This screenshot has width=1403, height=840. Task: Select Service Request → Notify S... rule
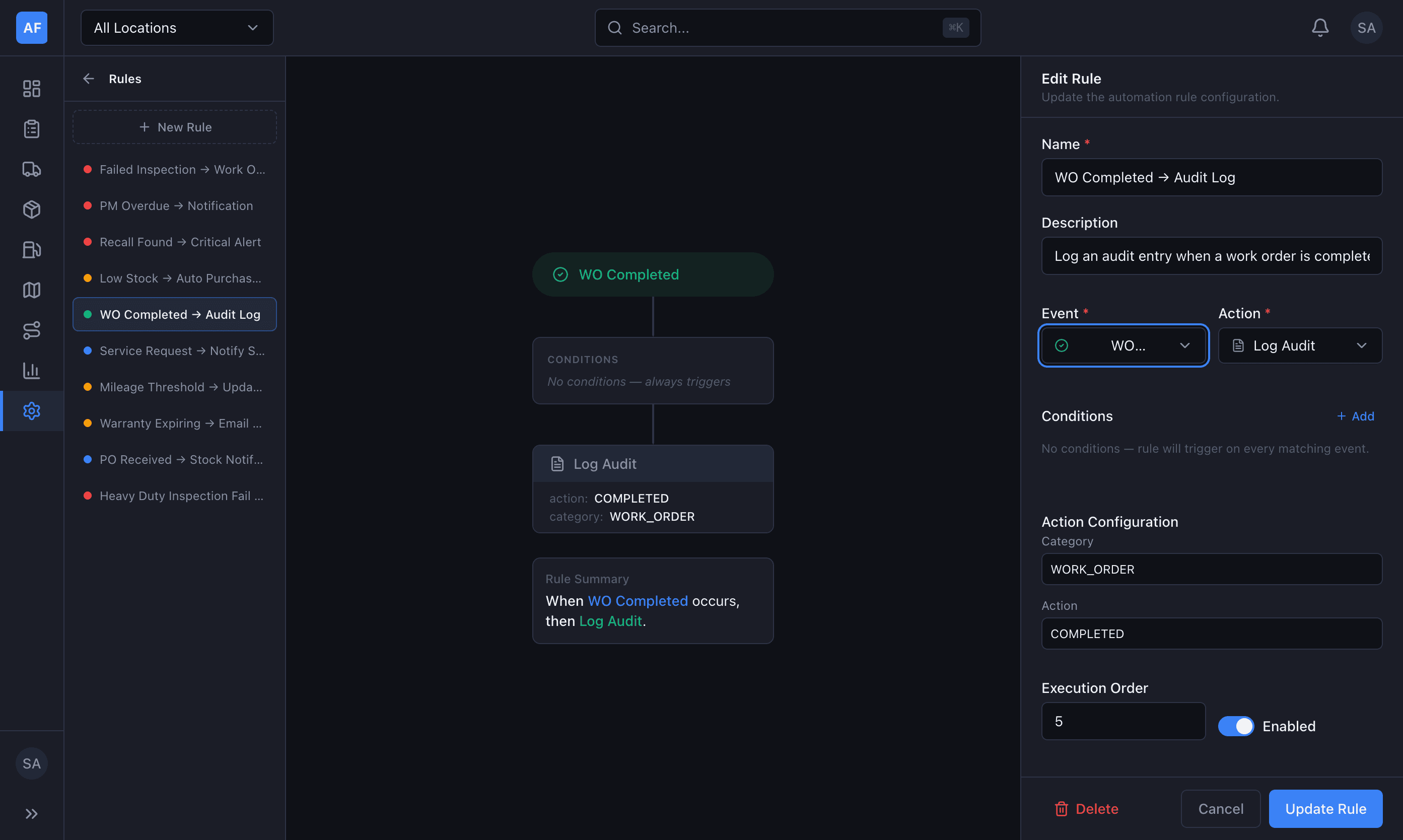tap(174, 351)
